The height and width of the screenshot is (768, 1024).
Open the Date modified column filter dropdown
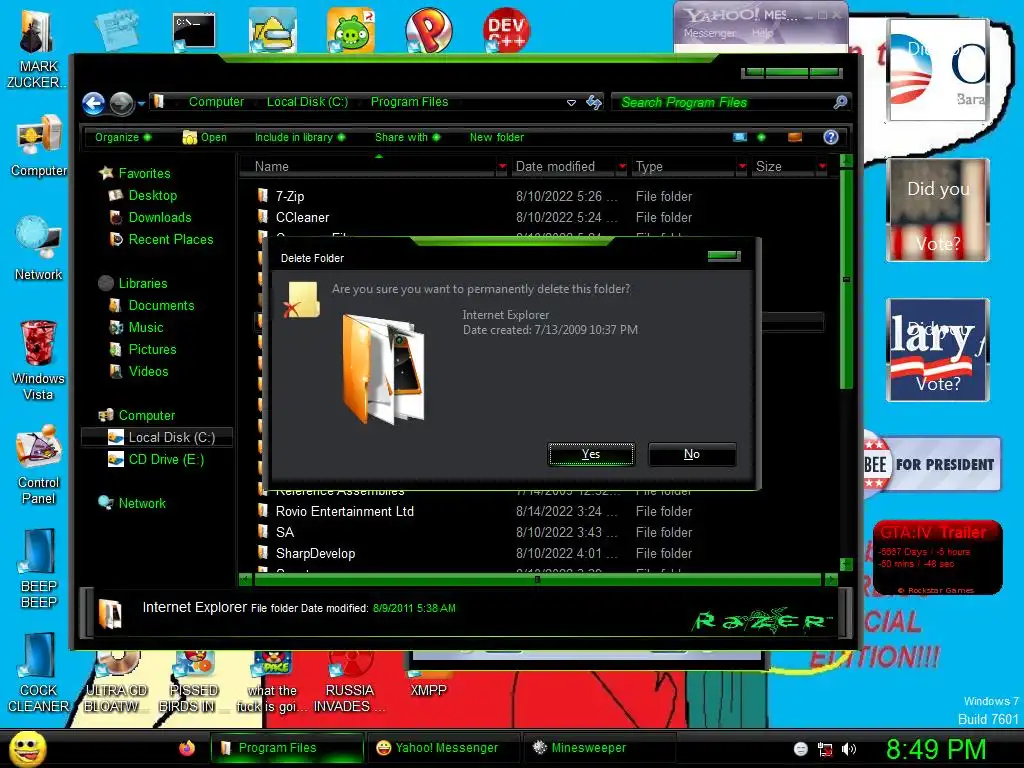tap(622, 167)
